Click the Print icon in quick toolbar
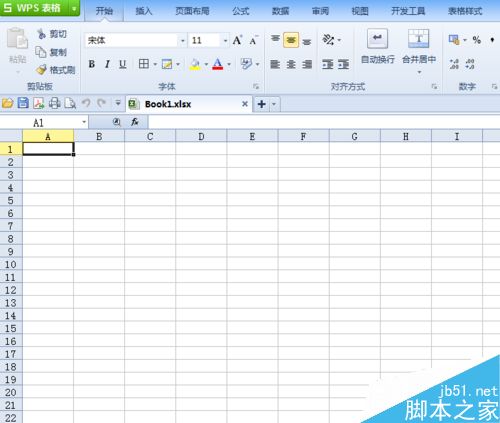 pyautogui.click(x=55, y=104)
